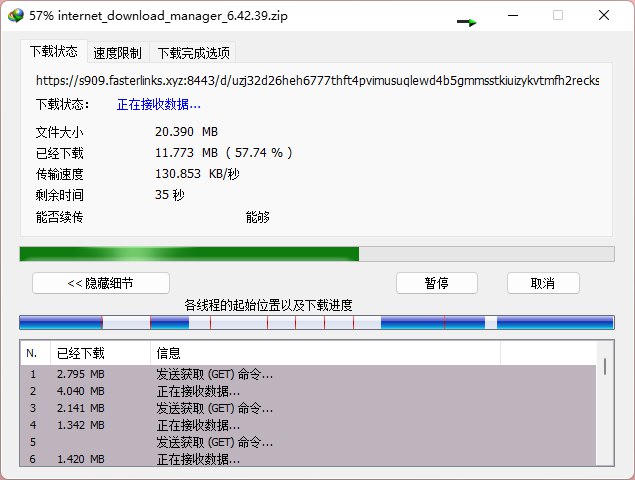Click the IDM globe icon in title bar
The width and height of the screenshot is (635, 480).
tap(16, 16)
